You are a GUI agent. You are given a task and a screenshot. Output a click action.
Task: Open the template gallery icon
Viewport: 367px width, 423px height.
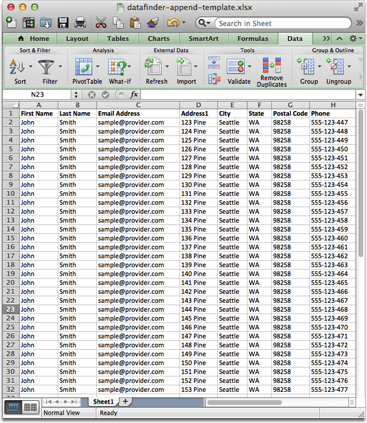[28, 23]
